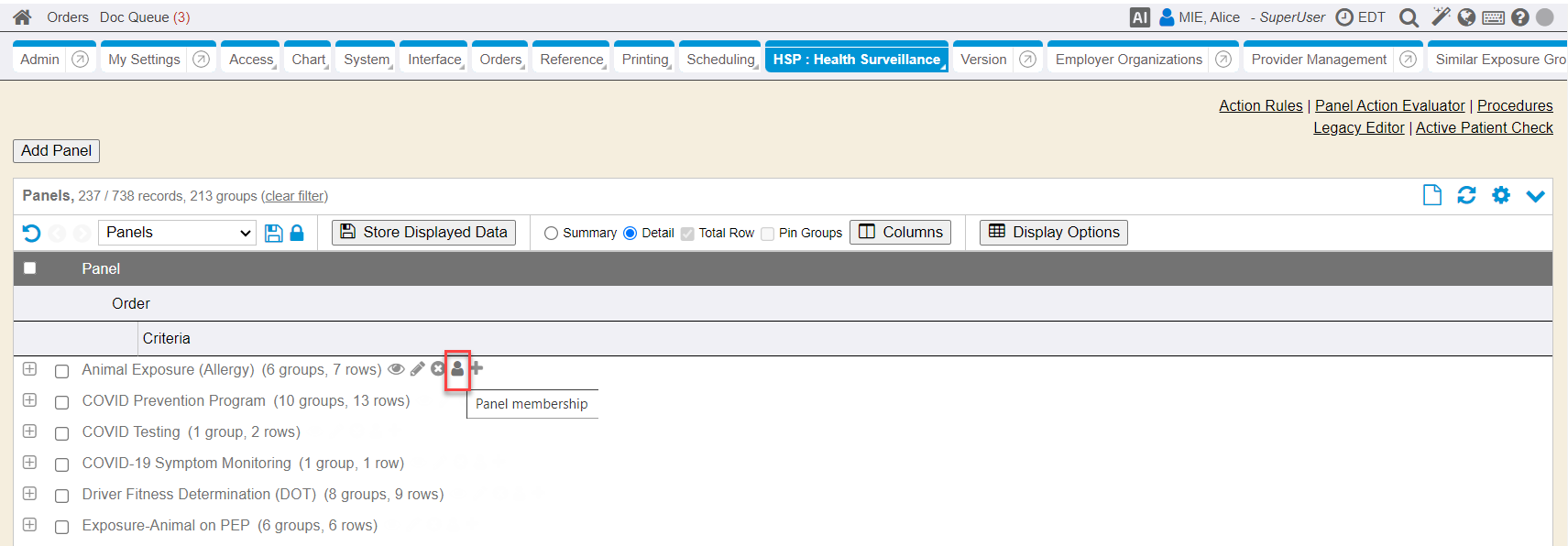The height and width of the screenshot is (546, 1568).
Task: Collapse the grid with the blue chevron
Action: tap(1536, 196)
